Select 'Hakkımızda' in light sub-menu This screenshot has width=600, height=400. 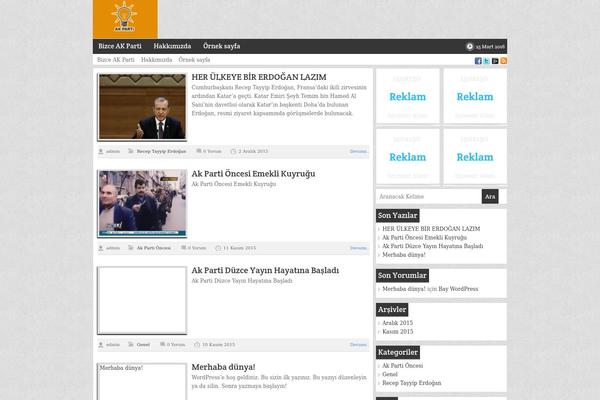pos(157,60)
